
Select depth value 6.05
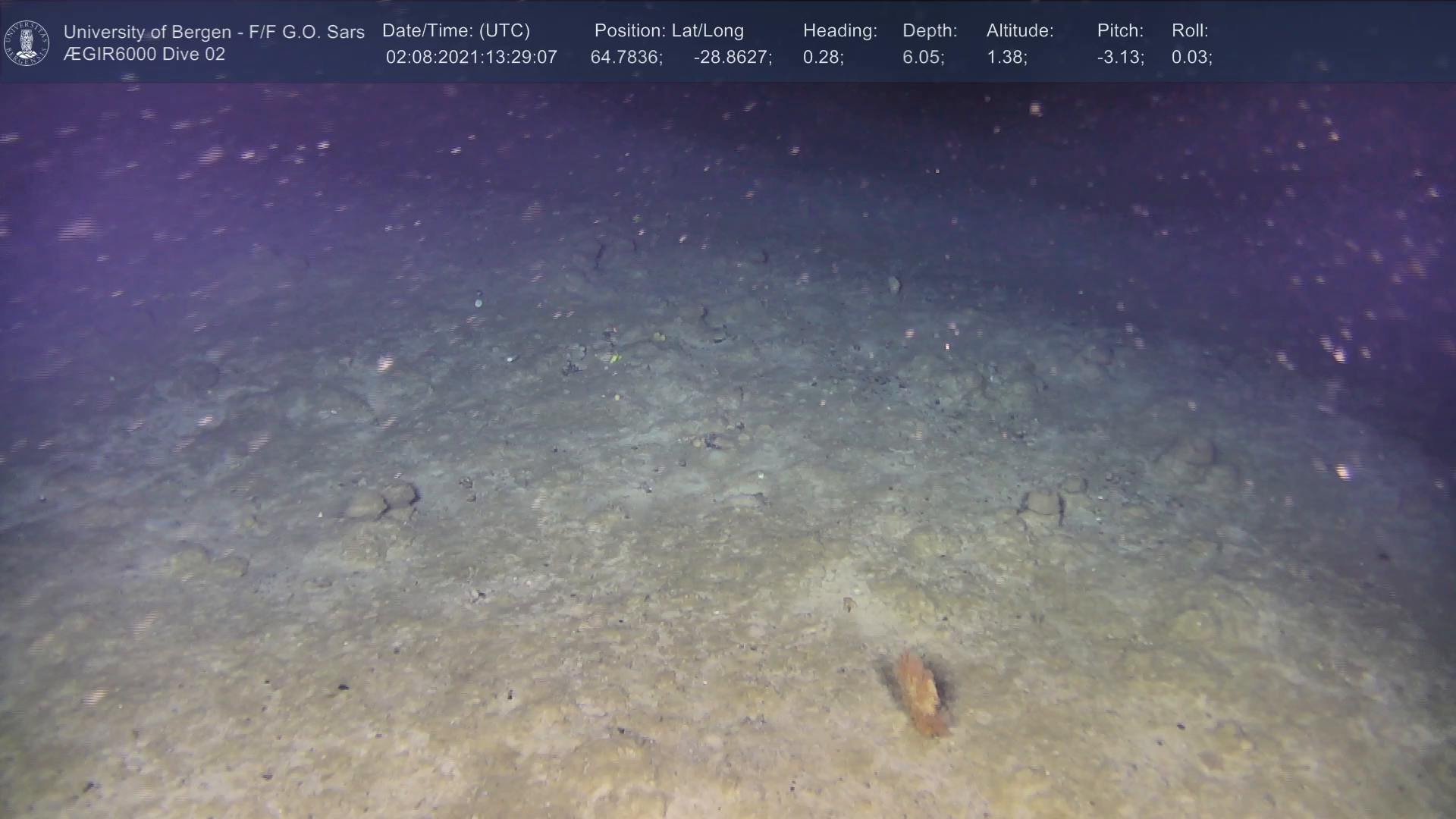923,58
